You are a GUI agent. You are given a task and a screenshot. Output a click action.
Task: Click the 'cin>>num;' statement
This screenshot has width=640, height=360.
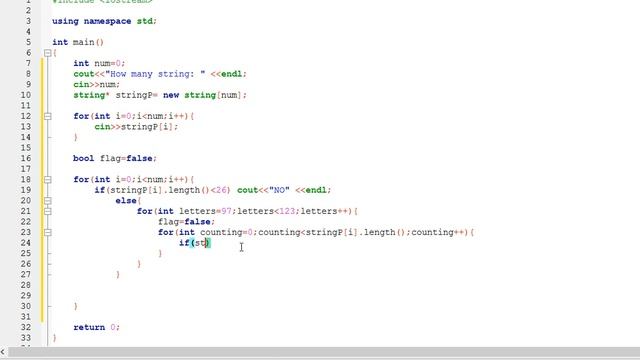[97, 84]
